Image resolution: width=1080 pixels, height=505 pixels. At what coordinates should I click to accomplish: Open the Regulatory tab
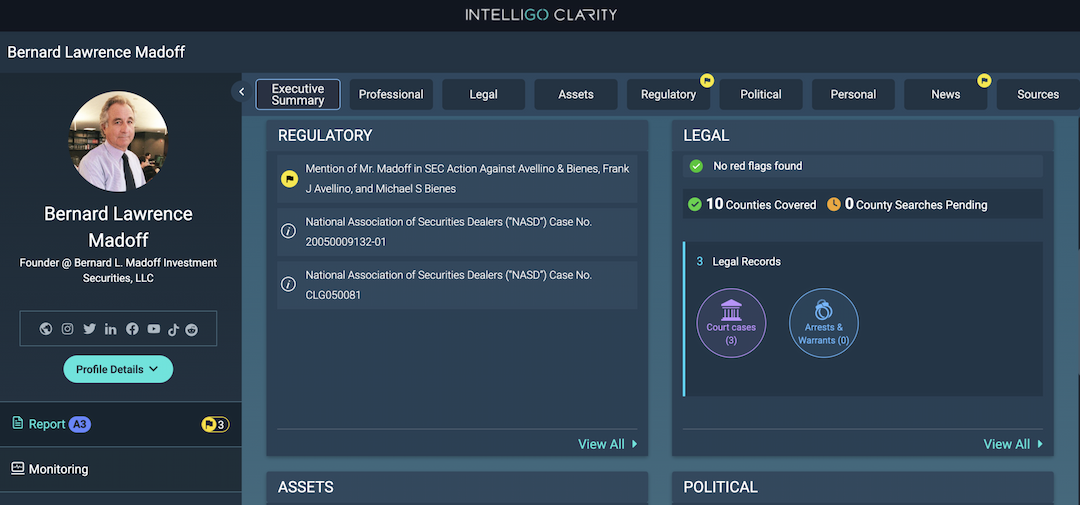(x=668, y=94)
